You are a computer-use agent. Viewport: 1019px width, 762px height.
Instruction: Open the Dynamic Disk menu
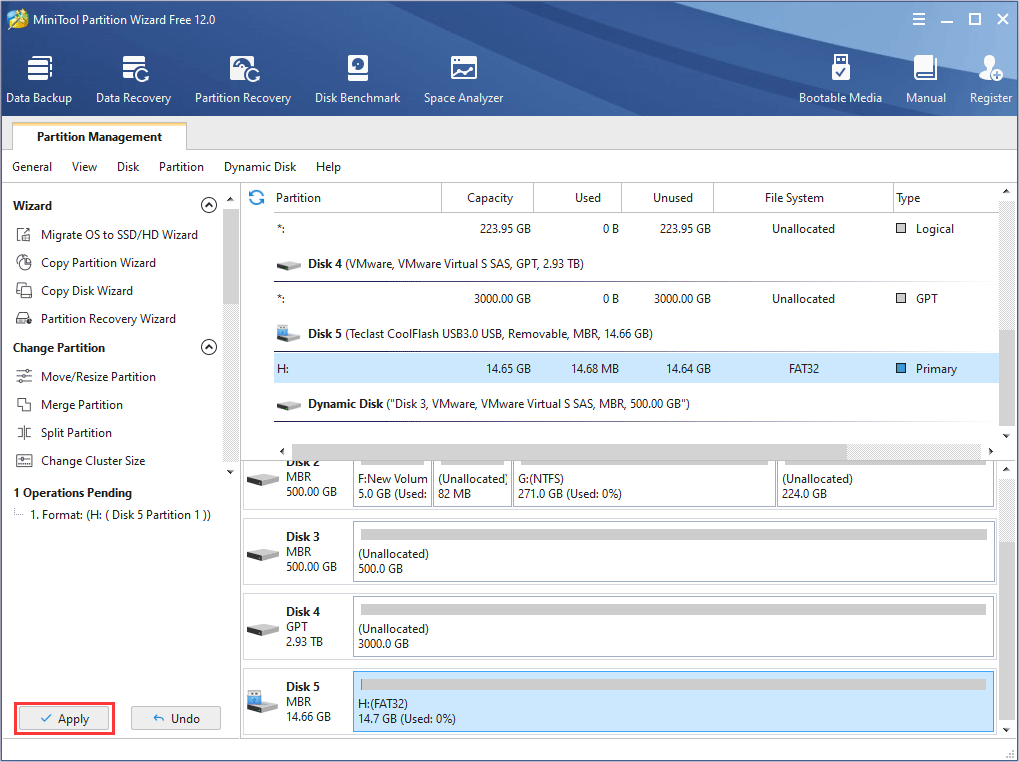(x=260, y=167)
